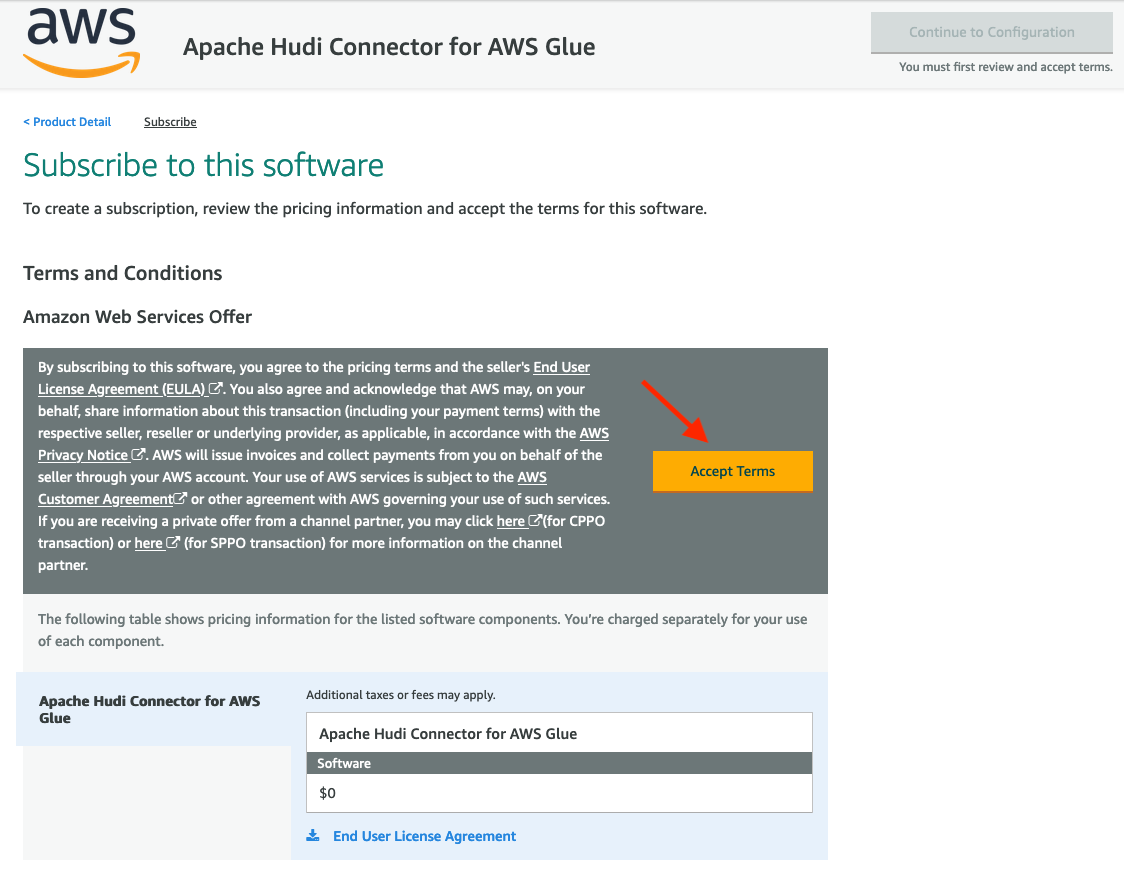Click external-link icon after Customer Agreement

point(180,498)
